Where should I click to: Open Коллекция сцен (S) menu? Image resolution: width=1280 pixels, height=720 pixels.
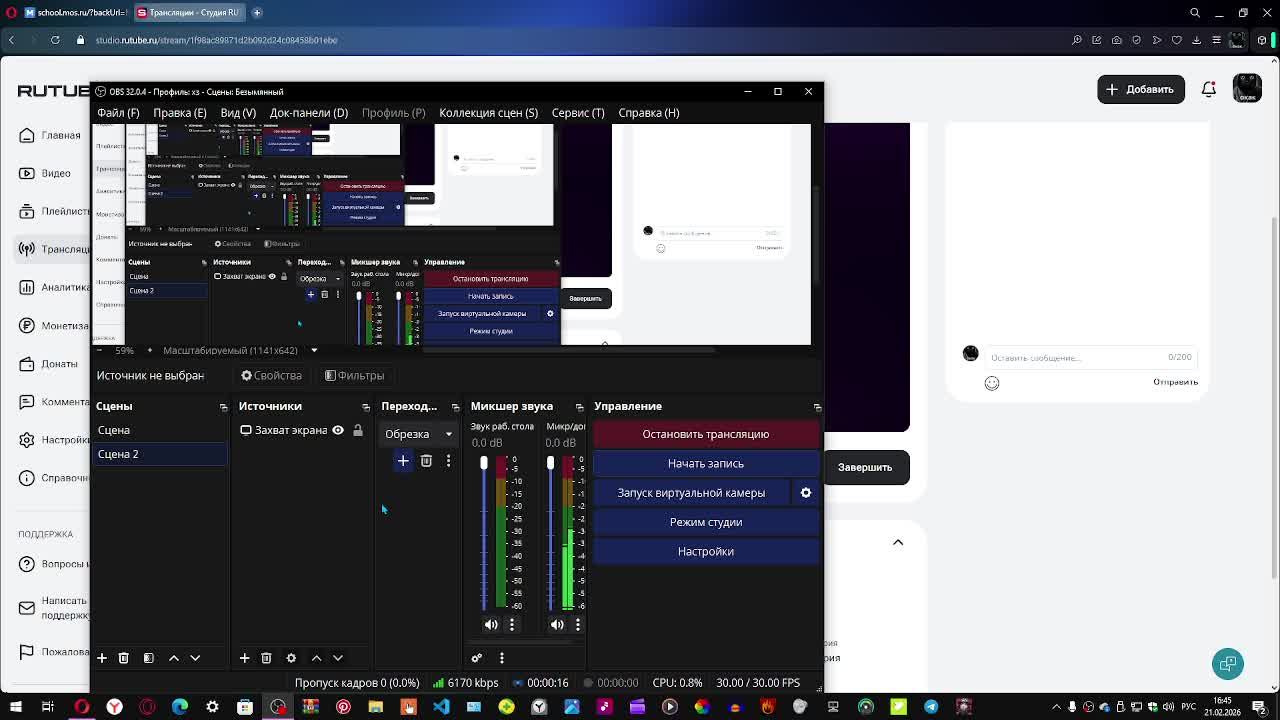(x=488, y=113)
